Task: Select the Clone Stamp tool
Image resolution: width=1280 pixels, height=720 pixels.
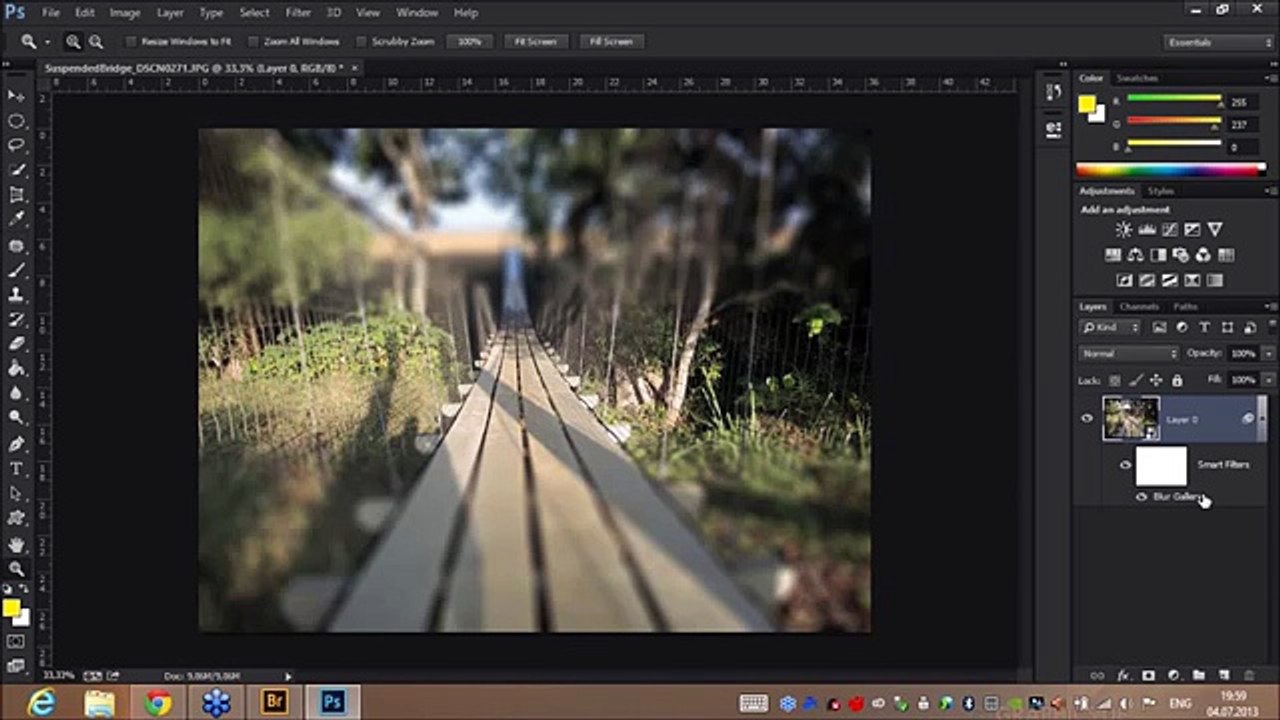Action: click(x=16, y=295)
